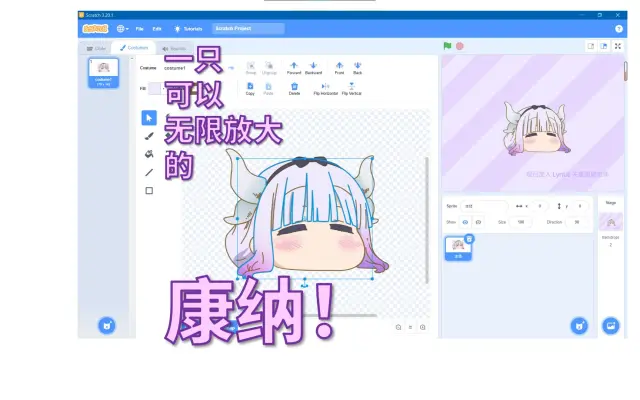Open the Fill color dropdown
Viewport: 640px width, 400px height.
pos(155,88)
